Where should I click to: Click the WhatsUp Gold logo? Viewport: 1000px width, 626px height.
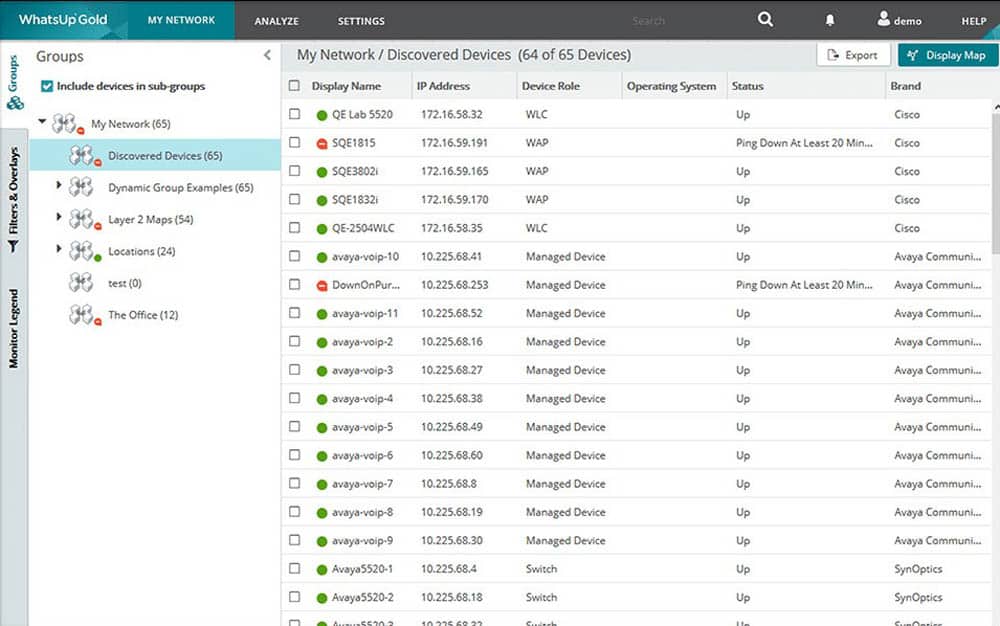point(63,20)
